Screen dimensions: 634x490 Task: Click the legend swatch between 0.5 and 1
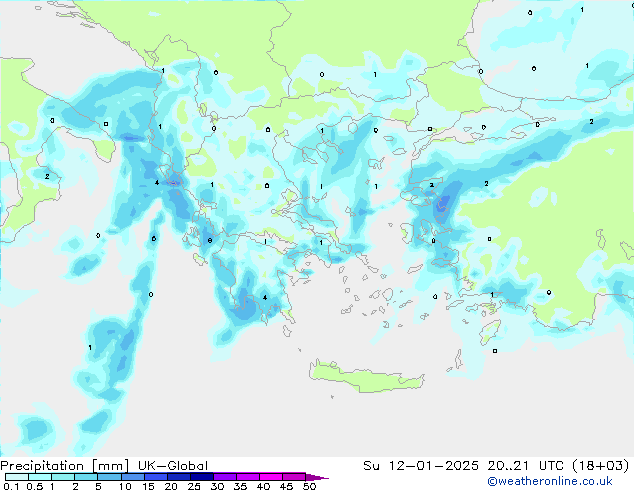click(x=40, y=477)
